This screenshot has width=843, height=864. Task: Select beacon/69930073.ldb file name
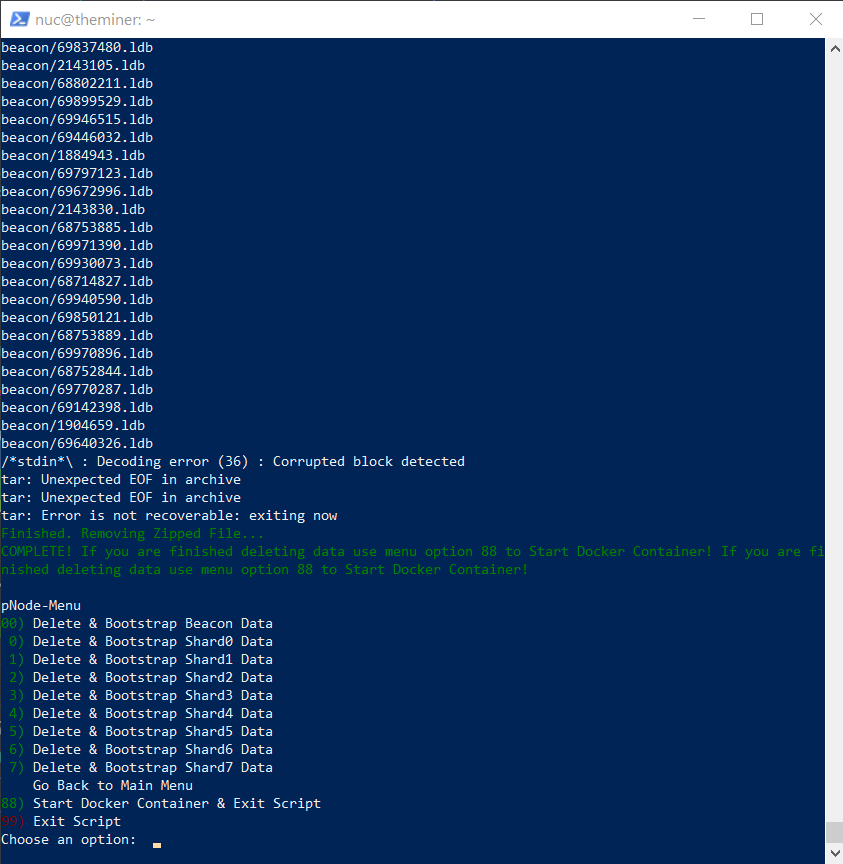pyautogui.click(x=77, y=264)
